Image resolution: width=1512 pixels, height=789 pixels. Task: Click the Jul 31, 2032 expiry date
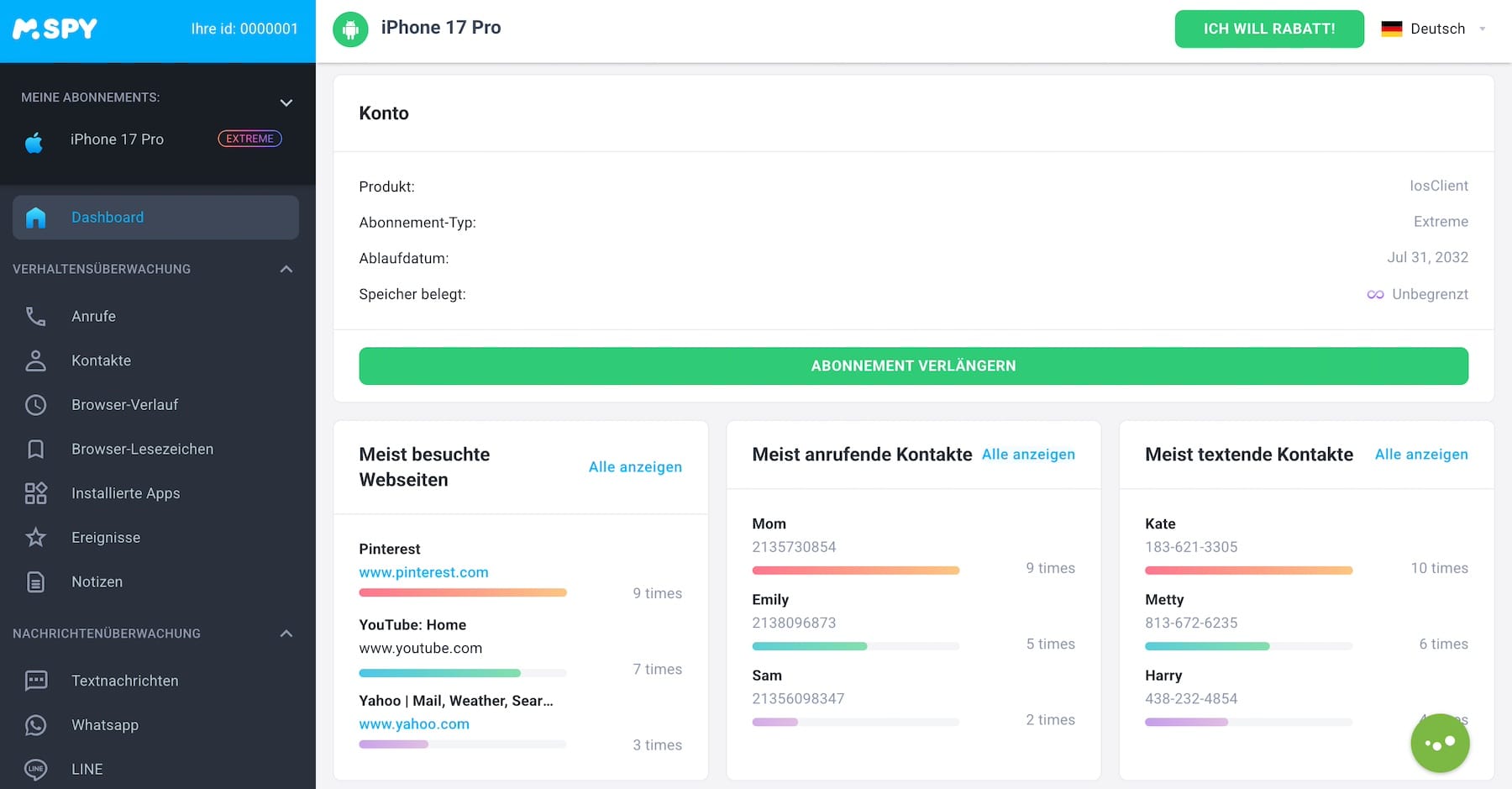(1427, 258)
